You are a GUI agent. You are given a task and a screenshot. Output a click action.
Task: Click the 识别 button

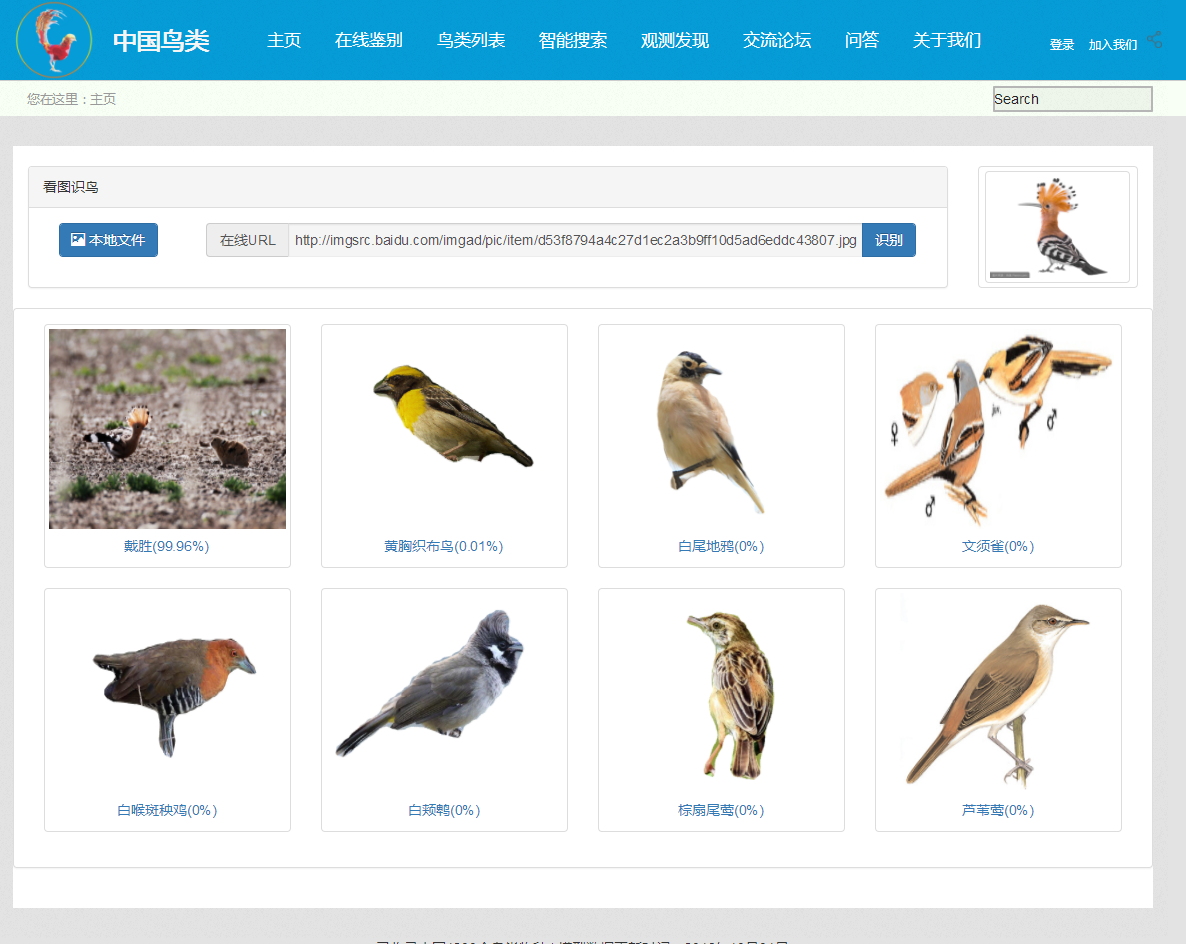pos(888,240)
